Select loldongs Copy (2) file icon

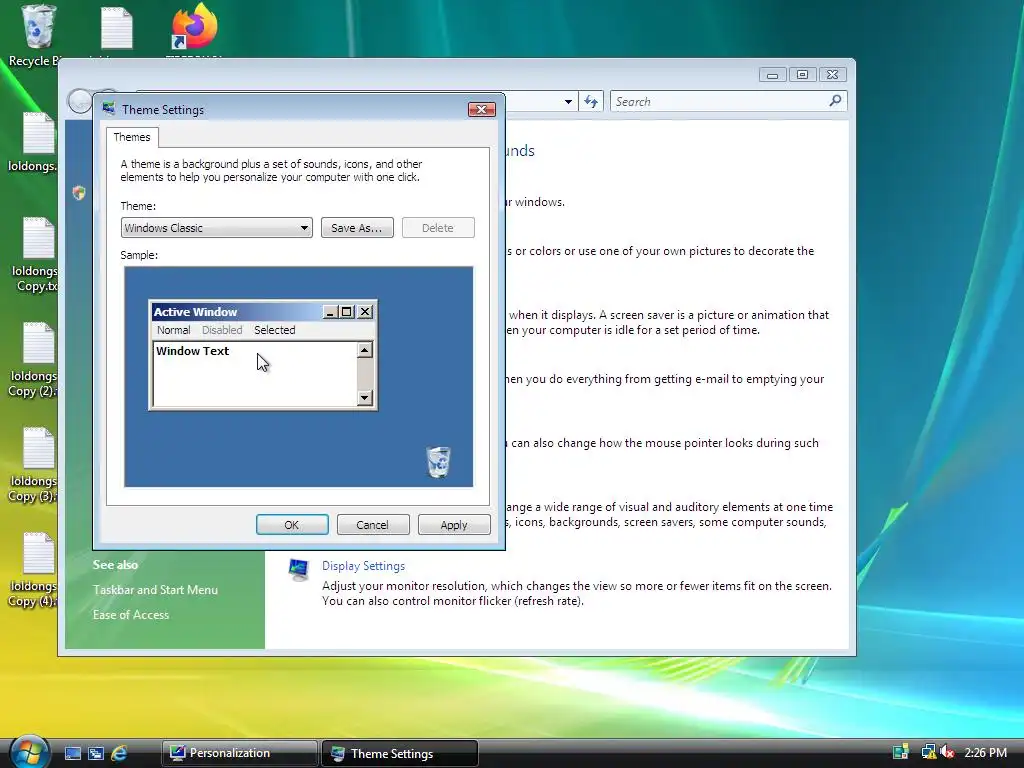(38, 343)
